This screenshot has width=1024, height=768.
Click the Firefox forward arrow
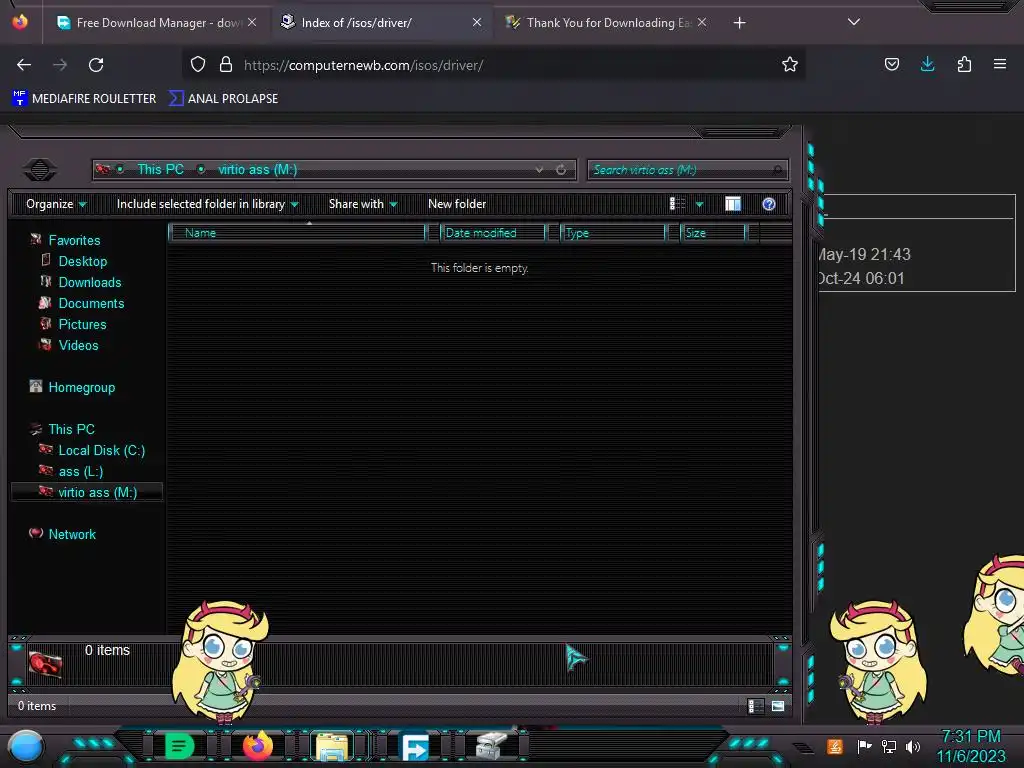[60, 65]
